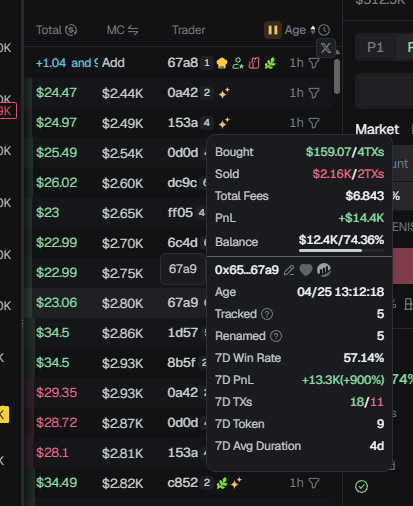This screenshot has height=506, width=413.
Task: Click $24.47 total value
Action: 56,93
